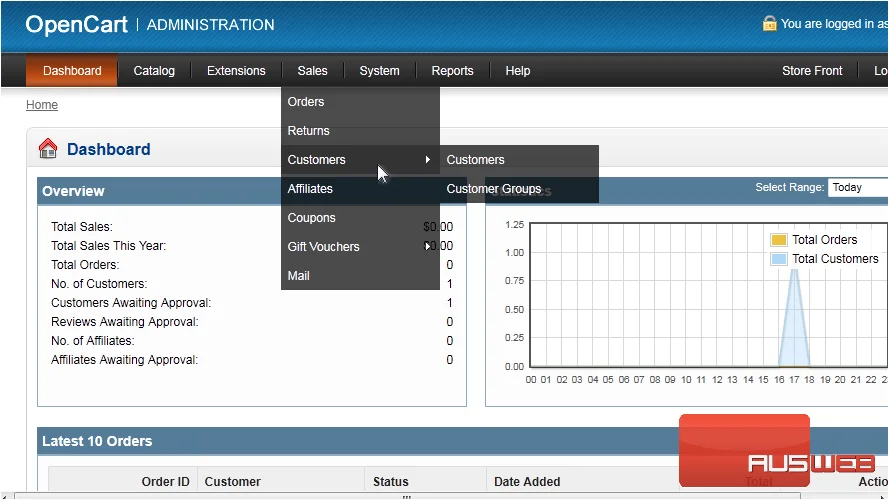
Task: Click the Total Orders yellow legend swatch
Action: click(x=779, y=240)
